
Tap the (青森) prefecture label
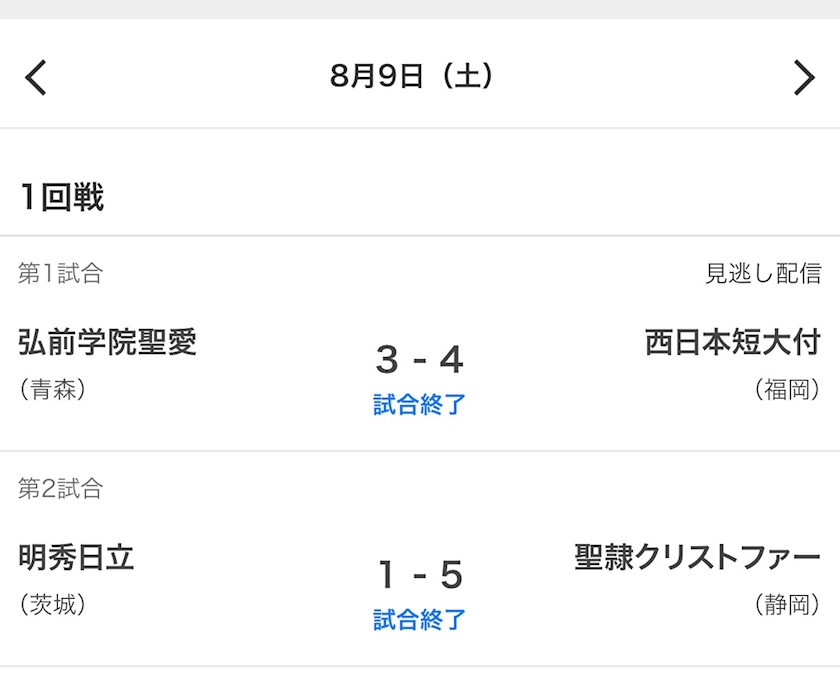52,389
